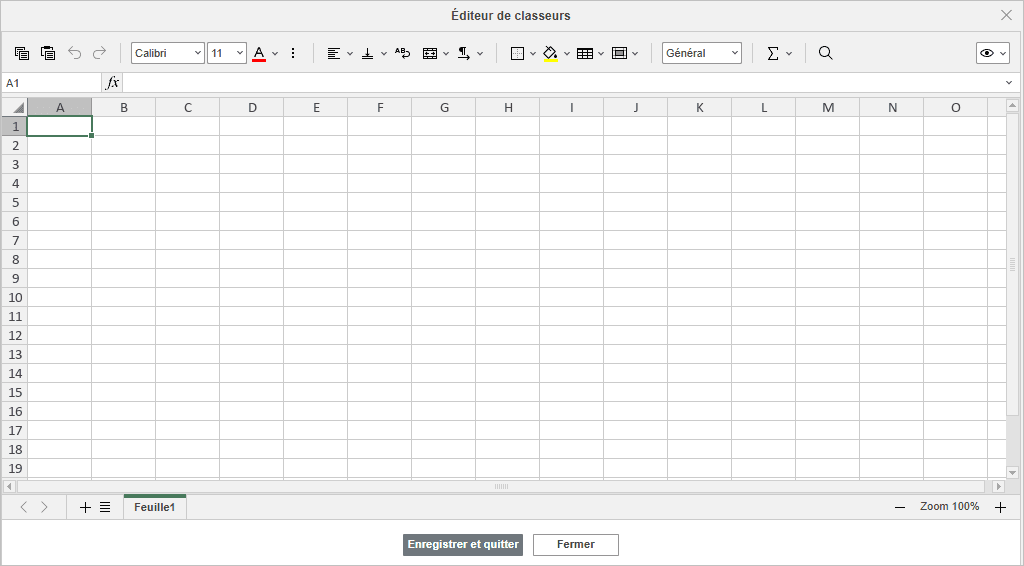Zoom out with the minus button

point(900,507)
